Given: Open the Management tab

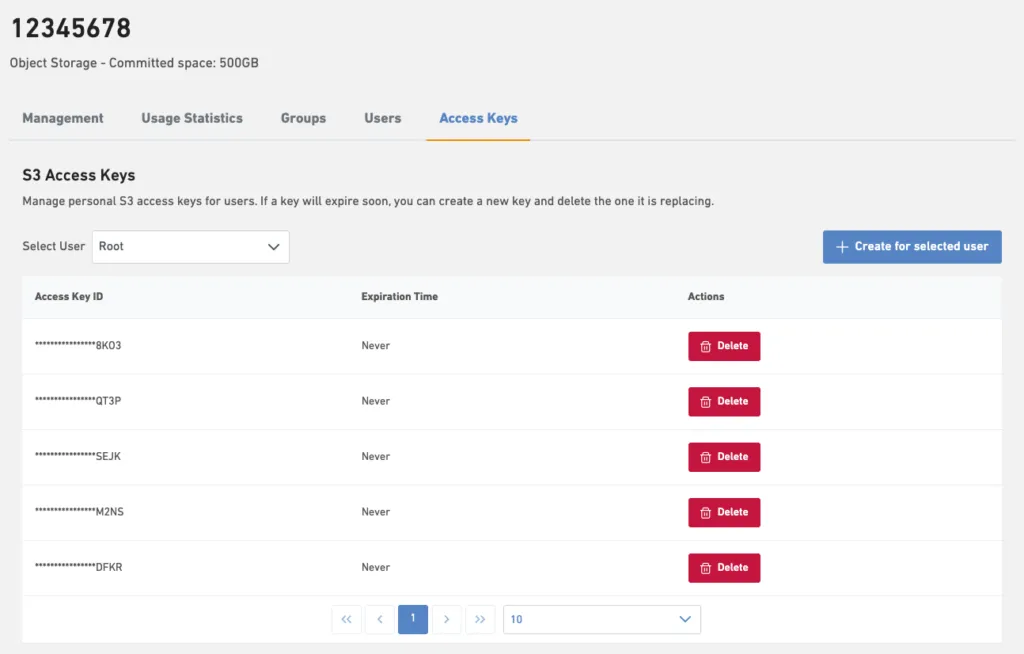Looking at the screenshot, I should click(x=63, y=118).
